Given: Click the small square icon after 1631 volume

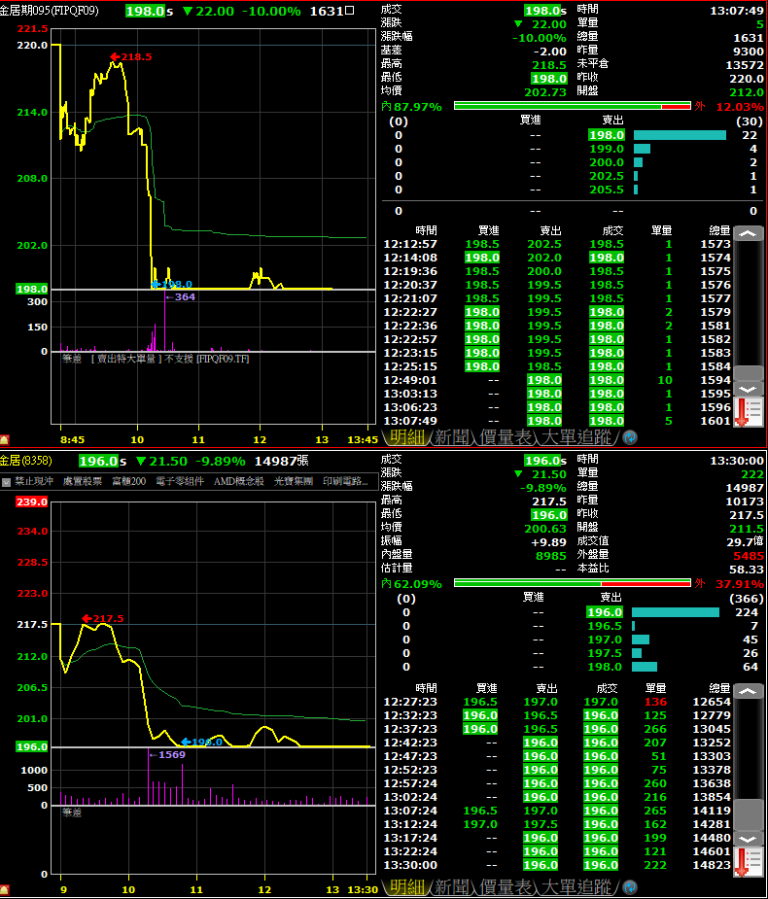Looking at the screenshot, I should tap(349, 11).
